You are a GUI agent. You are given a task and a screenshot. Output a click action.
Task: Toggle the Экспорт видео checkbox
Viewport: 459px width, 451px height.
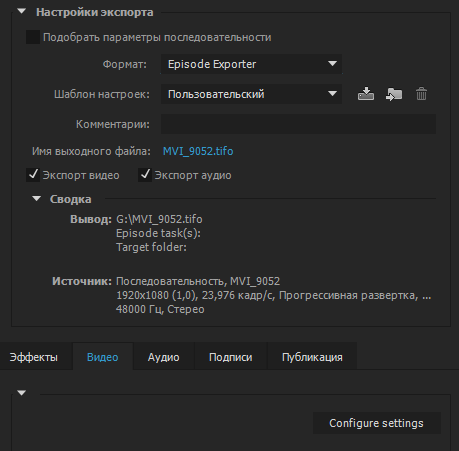(33, 175)
